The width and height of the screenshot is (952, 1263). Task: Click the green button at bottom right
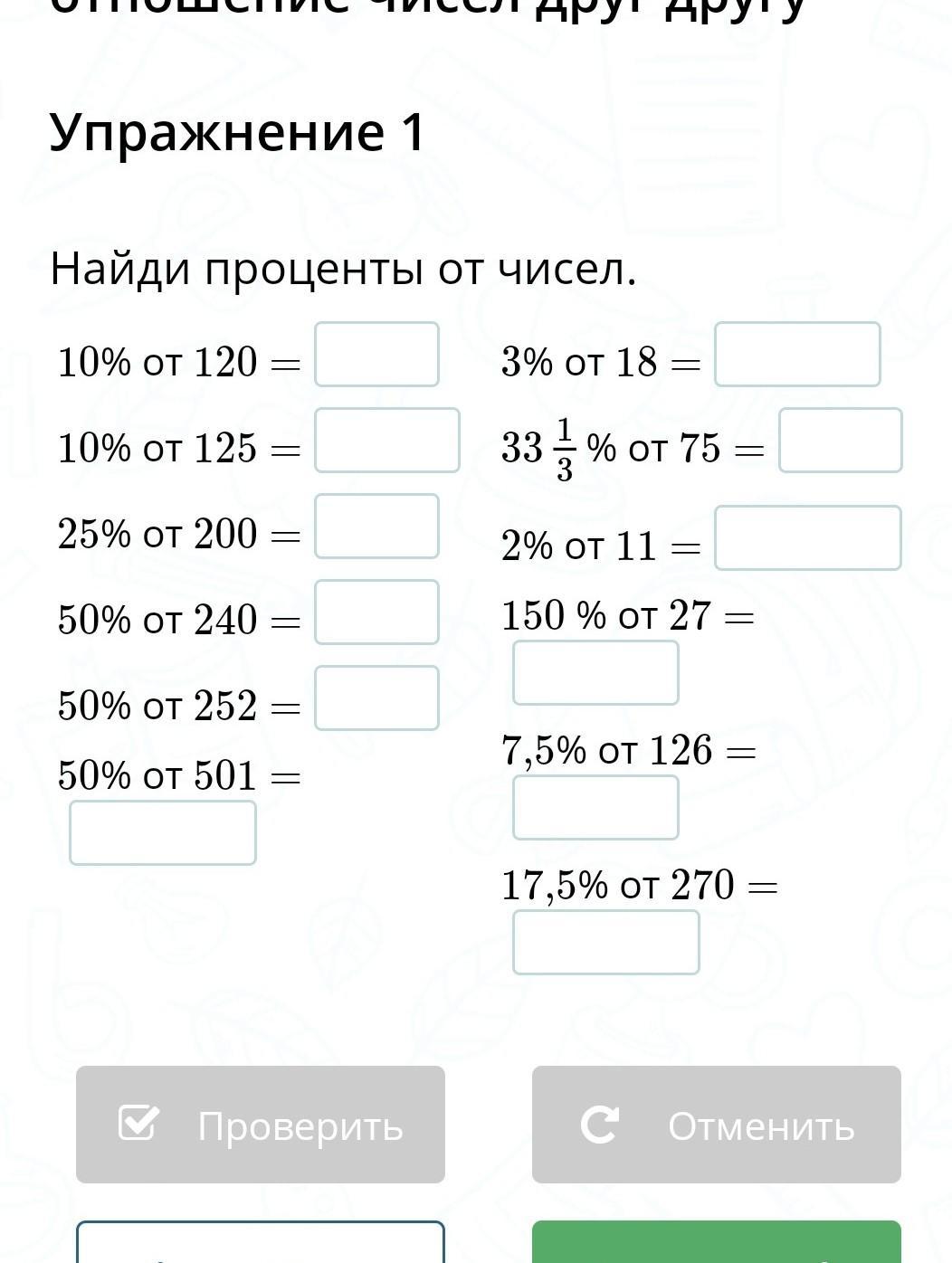716,1243
